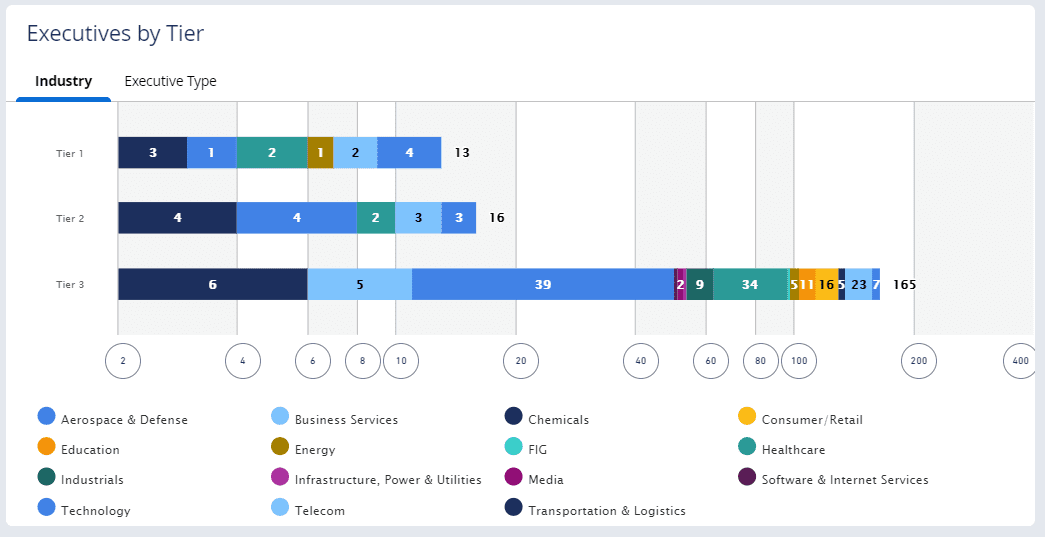Click the Tier 2 Chemicals segment labeled 4
Image resolution: width=1045 pixels, height=537 pixels.
(x=177, y=218)
